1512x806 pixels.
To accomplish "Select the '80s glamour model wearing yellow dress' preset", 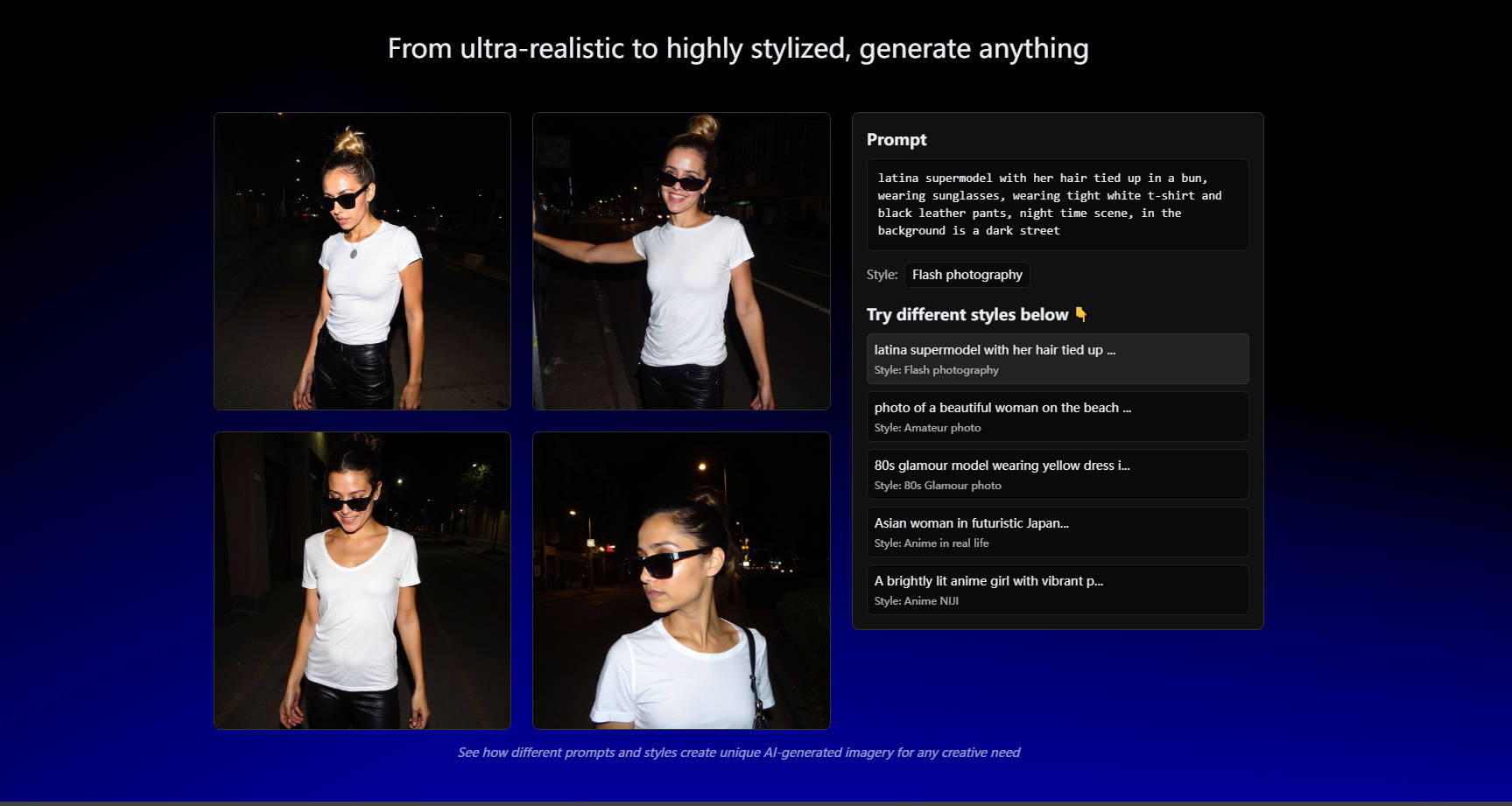I will 1057,473.
